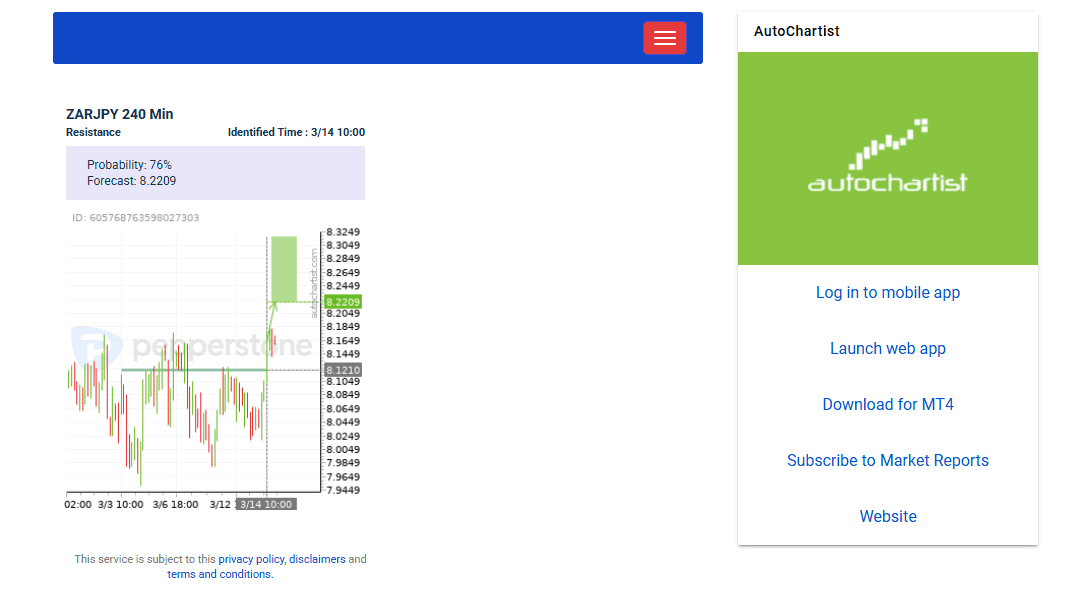The height and width of the screenshot is (600, 1068).
Task: Open the disclaimers link
Action: [317, 559]
